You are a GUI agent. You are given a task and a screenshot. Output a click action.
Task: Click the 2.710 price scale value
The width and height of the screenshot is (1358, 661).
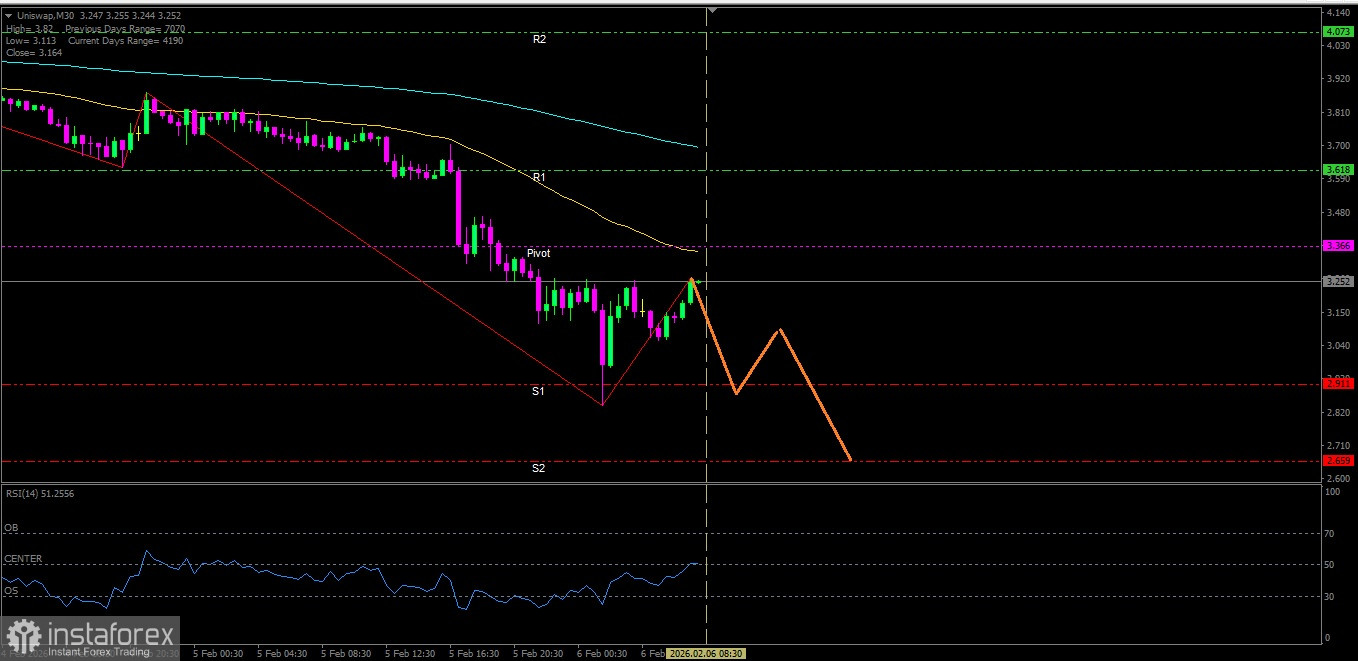click(x=1340, y=445)
